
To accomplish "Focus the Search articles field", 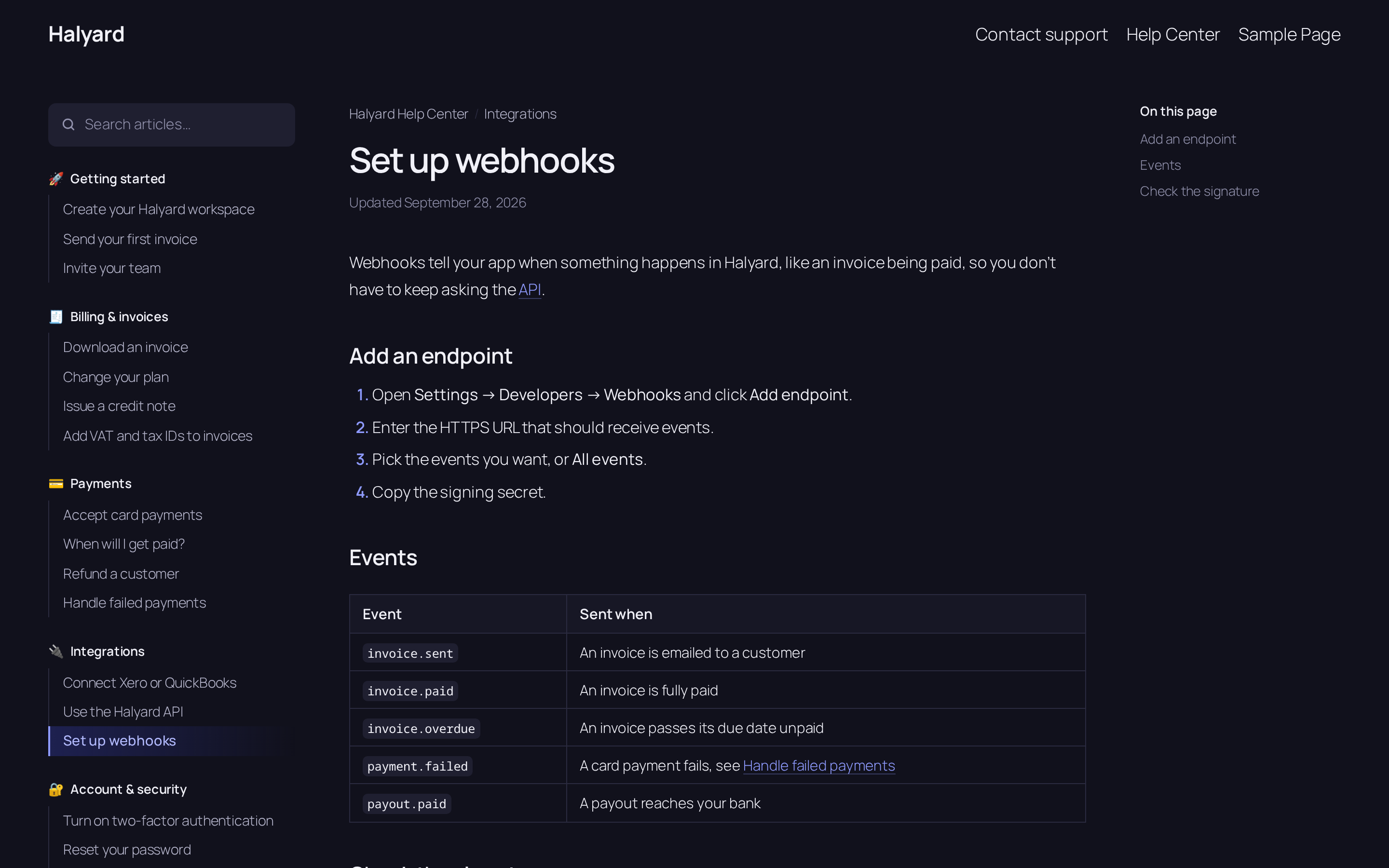I will (172, 124).
